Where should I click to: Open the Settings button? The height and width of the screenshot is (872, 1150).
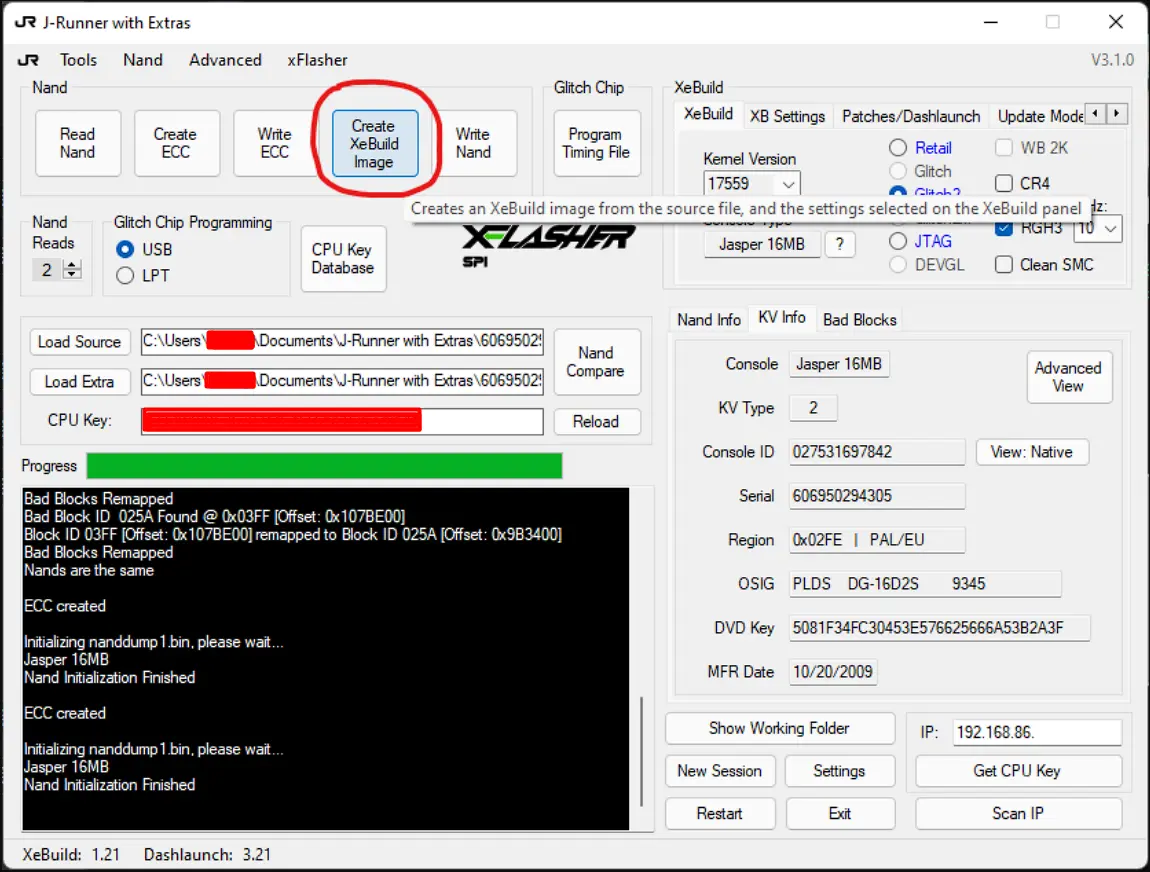coord(840,772)
